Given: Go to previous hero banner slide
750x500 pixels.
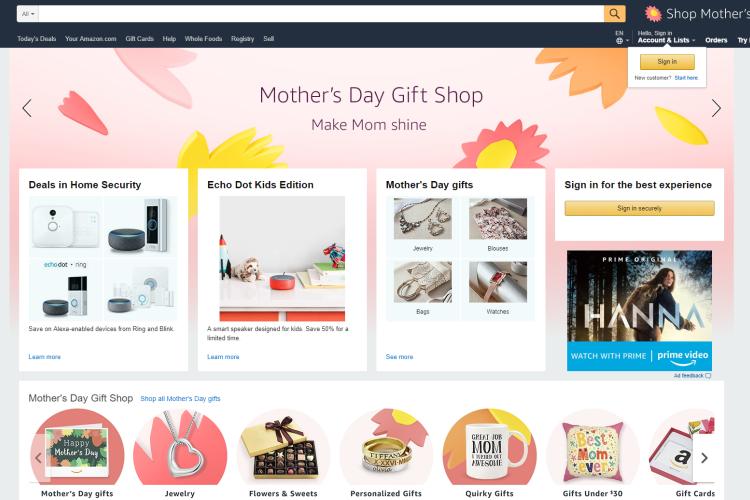Looking at the screenshot, I should point(27,108).
